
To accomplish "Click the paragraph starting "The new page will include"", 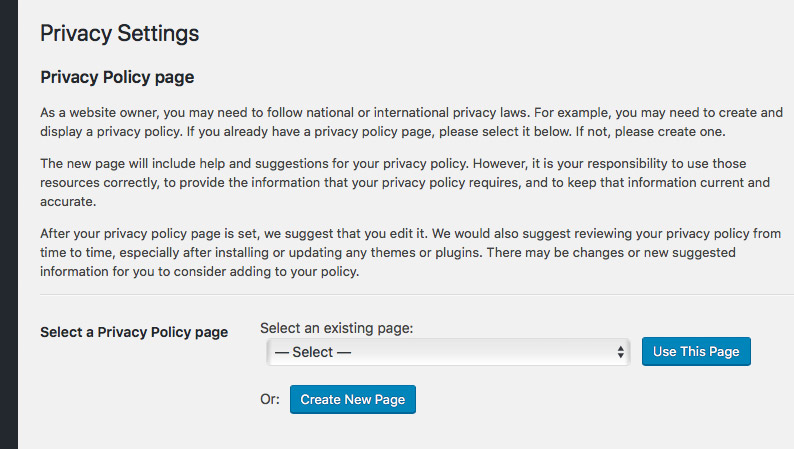I will click(405, 182).
